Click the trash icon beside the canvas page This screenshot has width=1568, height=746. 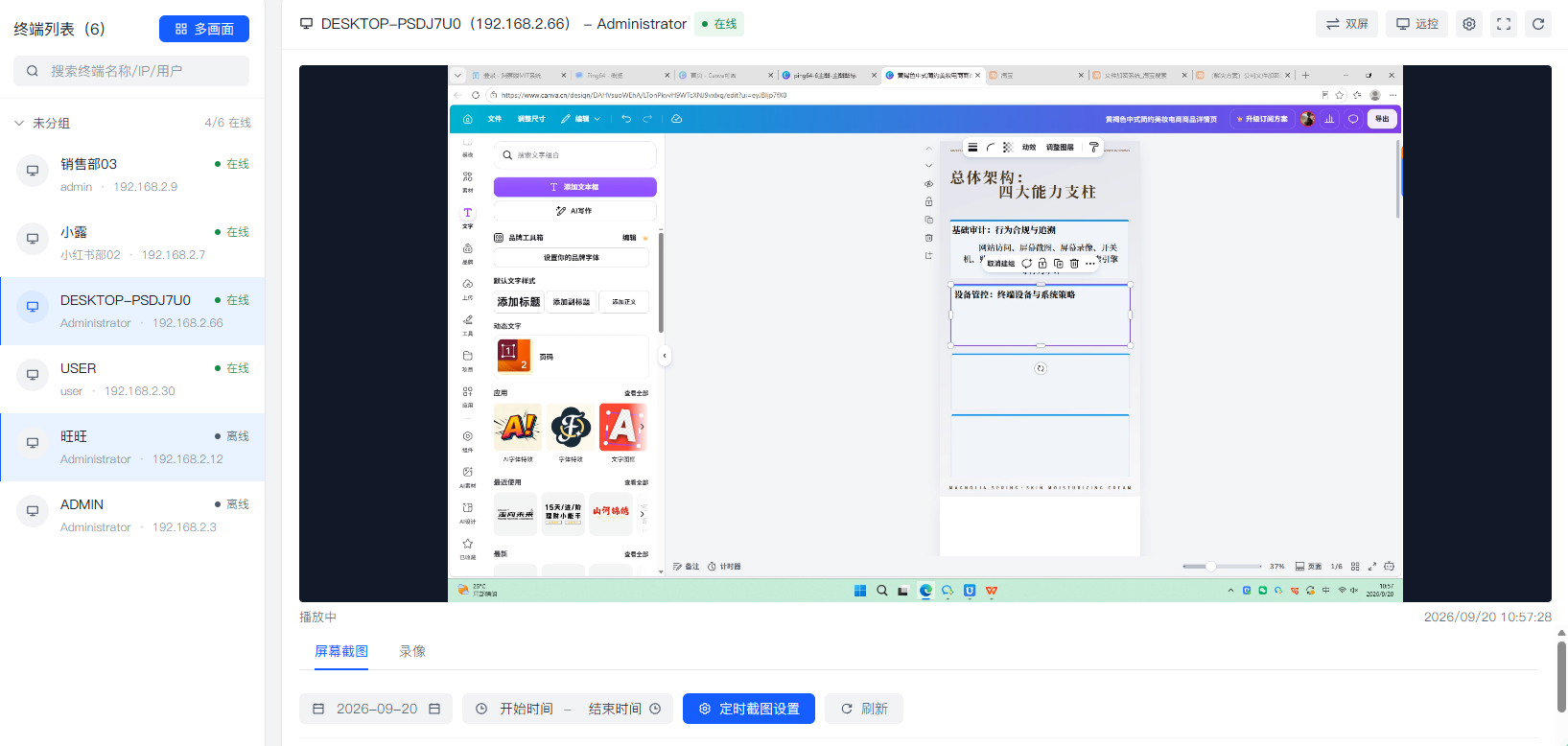click(928, 237)
